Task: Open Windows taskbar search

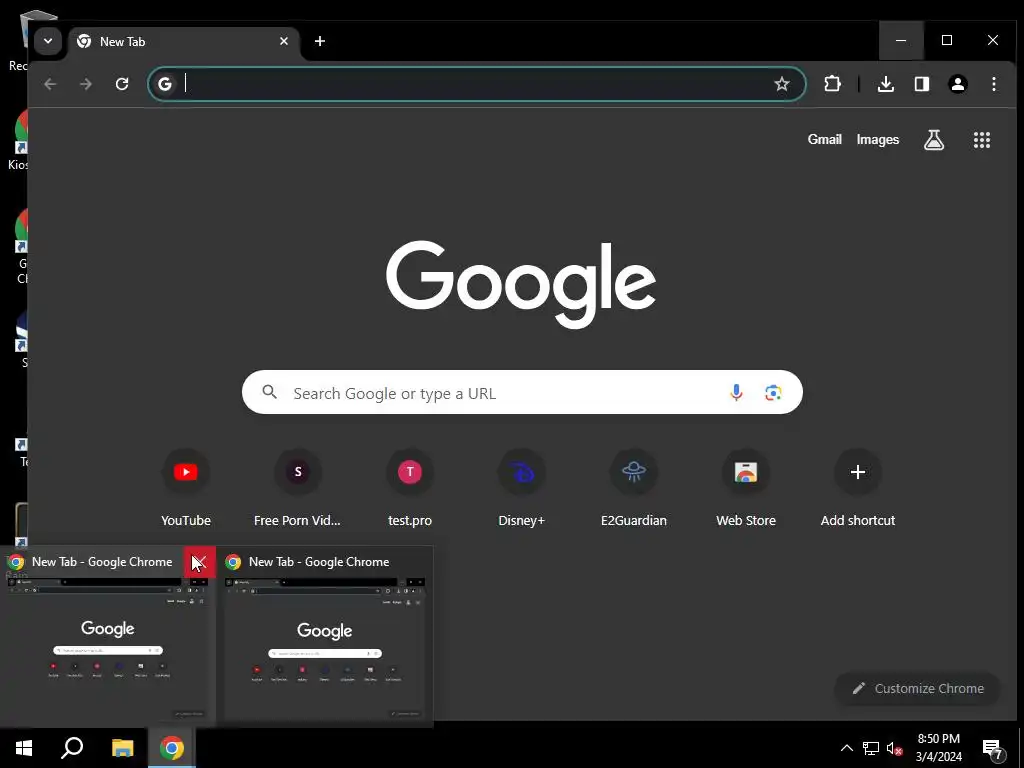Action: click(72, 748)
